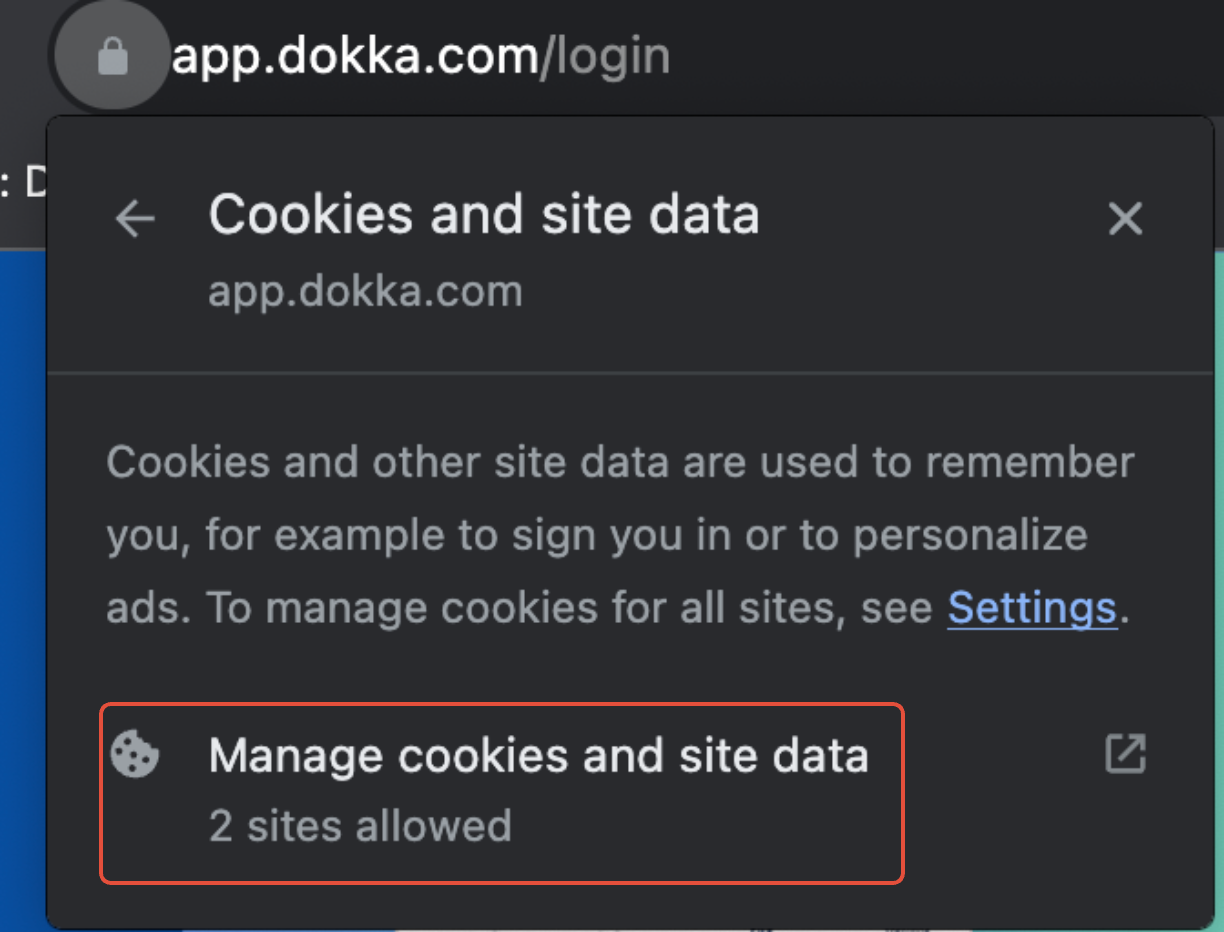Click the "2 sites allowed" subtext
This screenshot has height=932, width=1224.
360,827
